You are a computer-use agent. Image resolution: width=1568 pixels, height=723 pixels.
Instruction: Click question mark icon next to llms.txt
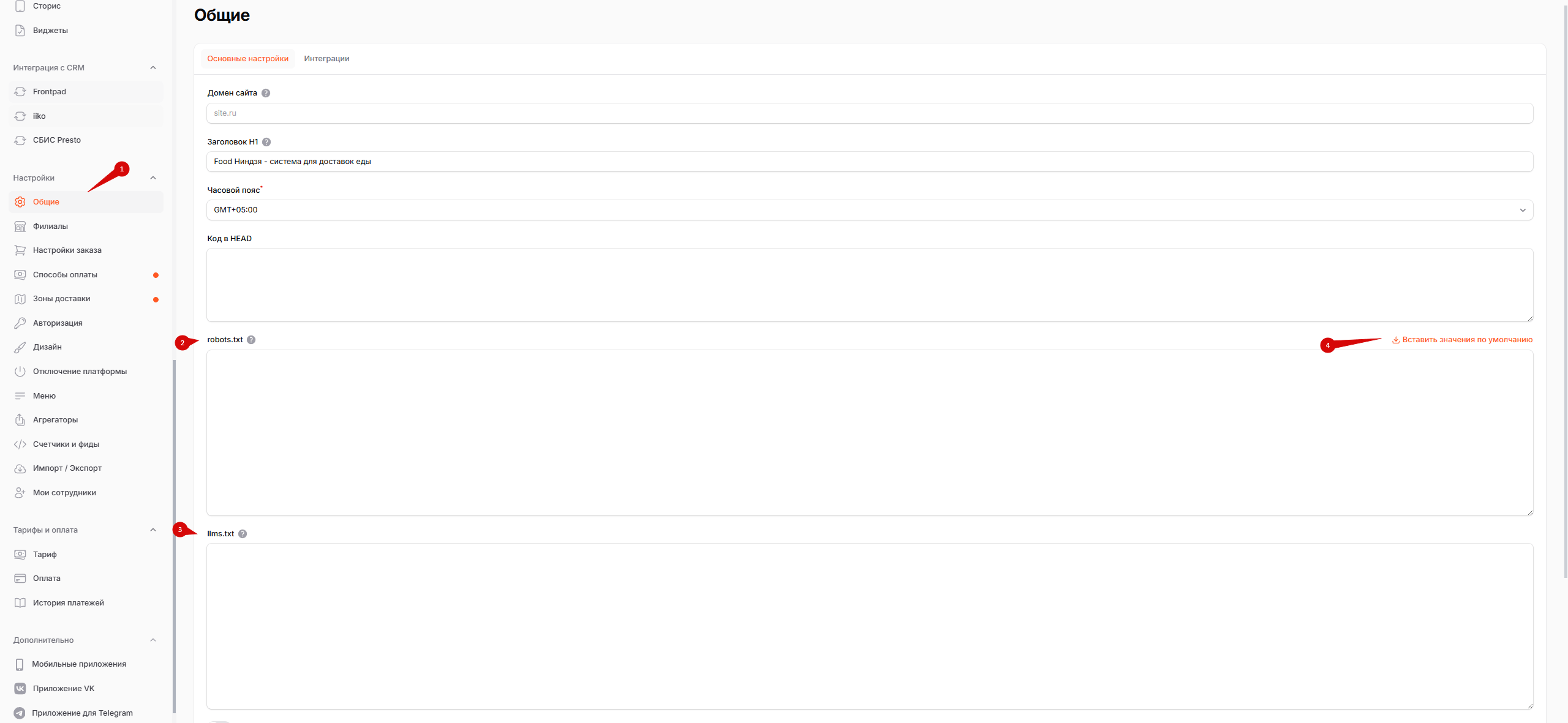[243, 534]
